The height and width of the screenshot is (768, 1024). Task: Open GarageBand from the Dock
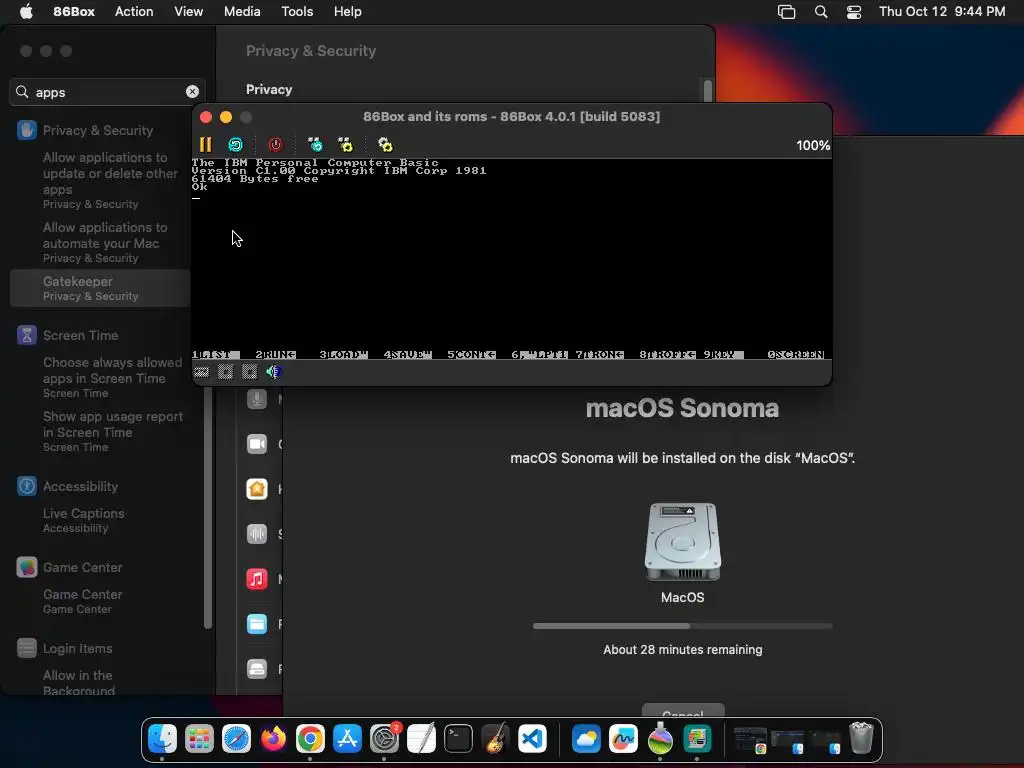pos(496,739)
